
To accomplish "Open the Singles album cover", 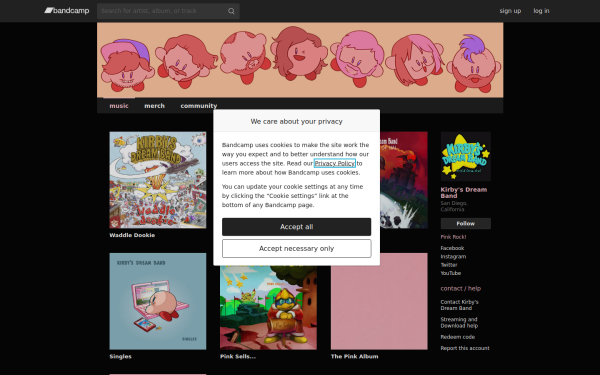I will [158, 301].
